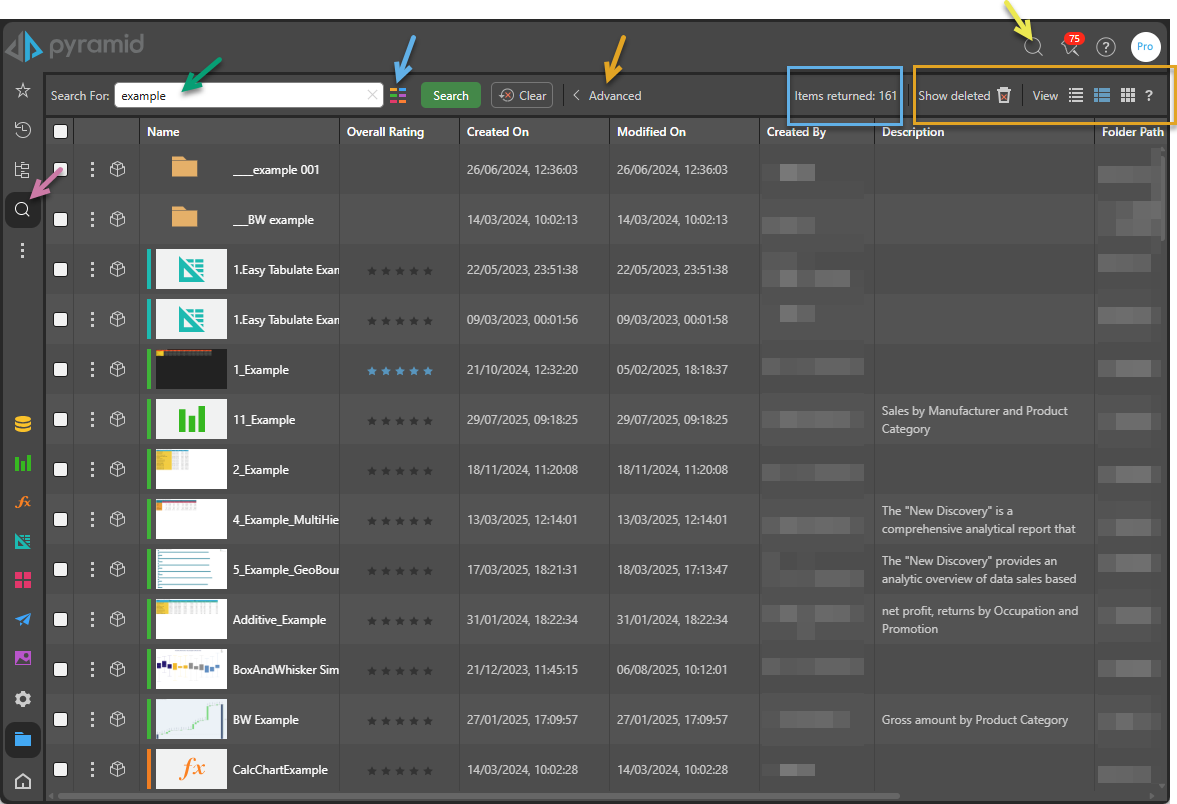1177x804 pixels.
Task: Select the checkbox for 11_Example row
Action: coord(61,420)
